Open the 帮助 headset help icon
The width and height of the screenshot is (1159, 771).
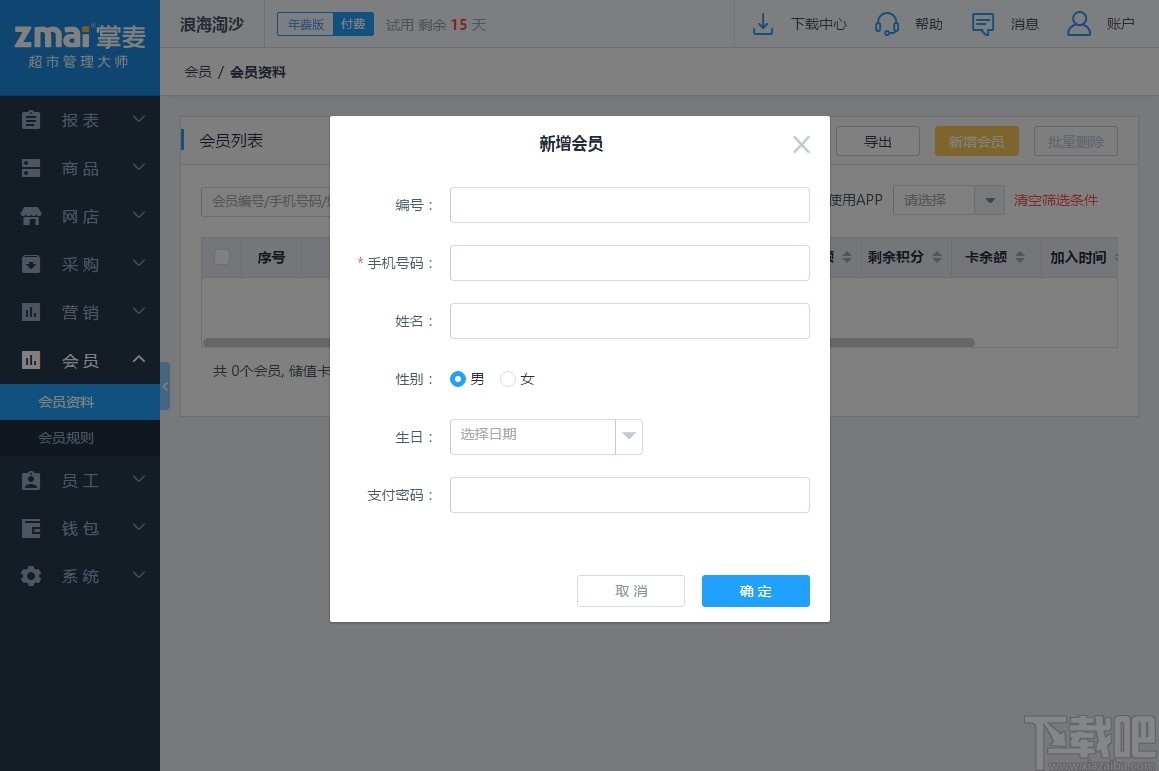point(886,23)
